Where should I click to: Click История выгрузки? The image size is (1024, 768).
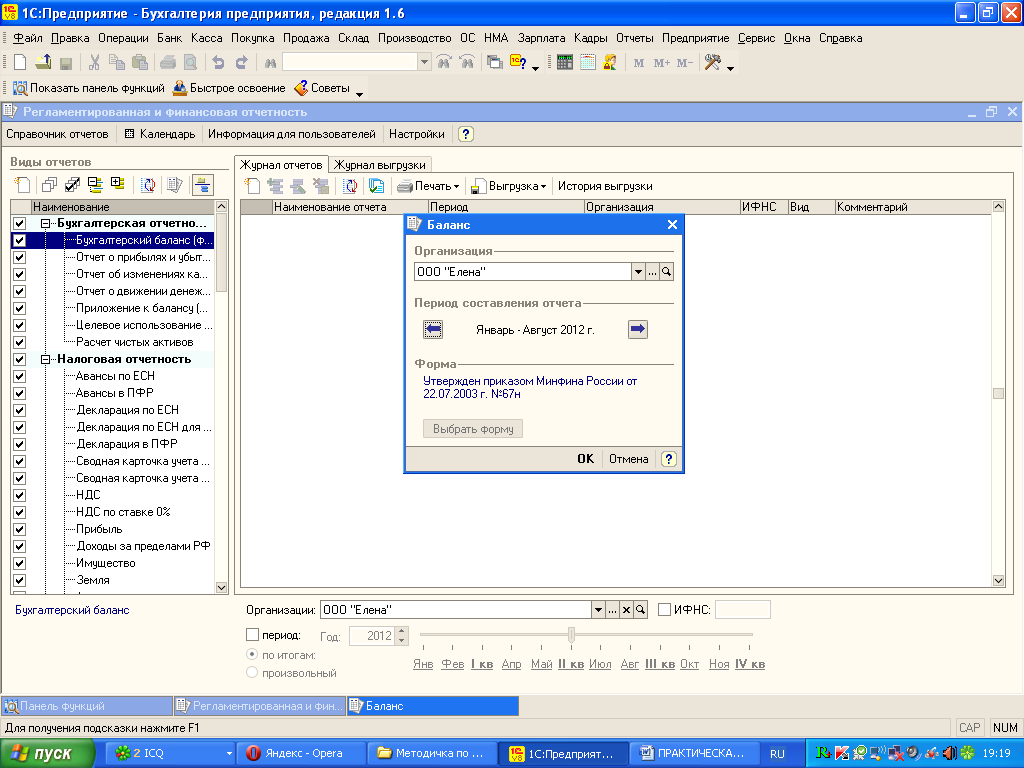click(x=605, y=186)
